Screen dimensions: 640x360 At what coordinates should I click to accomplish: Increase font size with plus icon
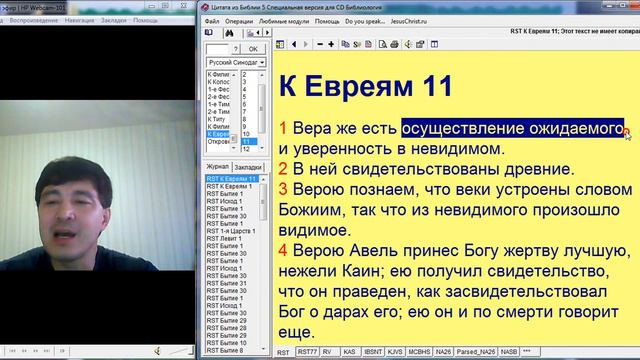331,44
